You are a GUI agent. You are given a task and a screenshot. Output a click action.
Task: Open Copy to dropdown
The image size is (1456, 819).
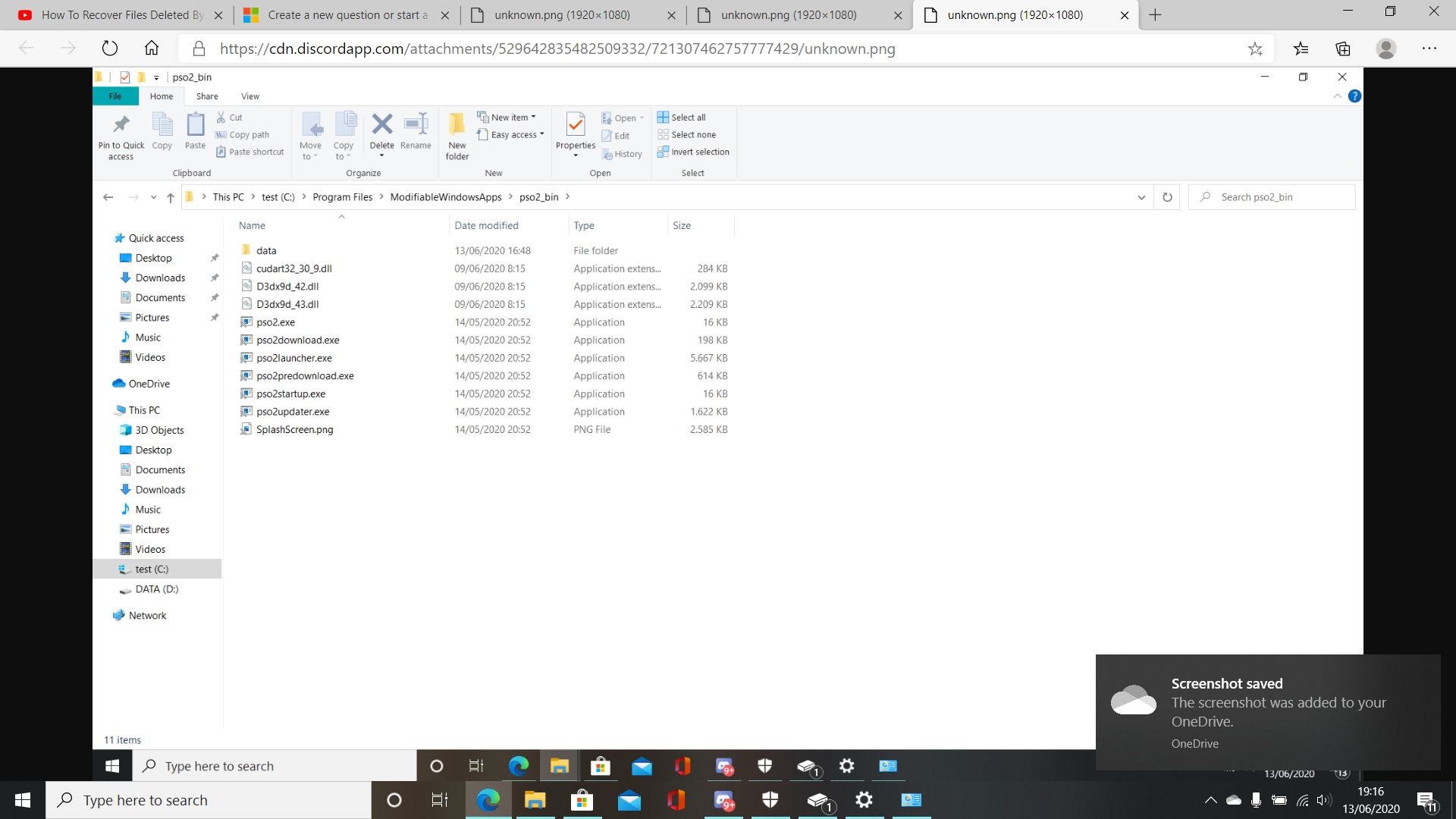344,136
